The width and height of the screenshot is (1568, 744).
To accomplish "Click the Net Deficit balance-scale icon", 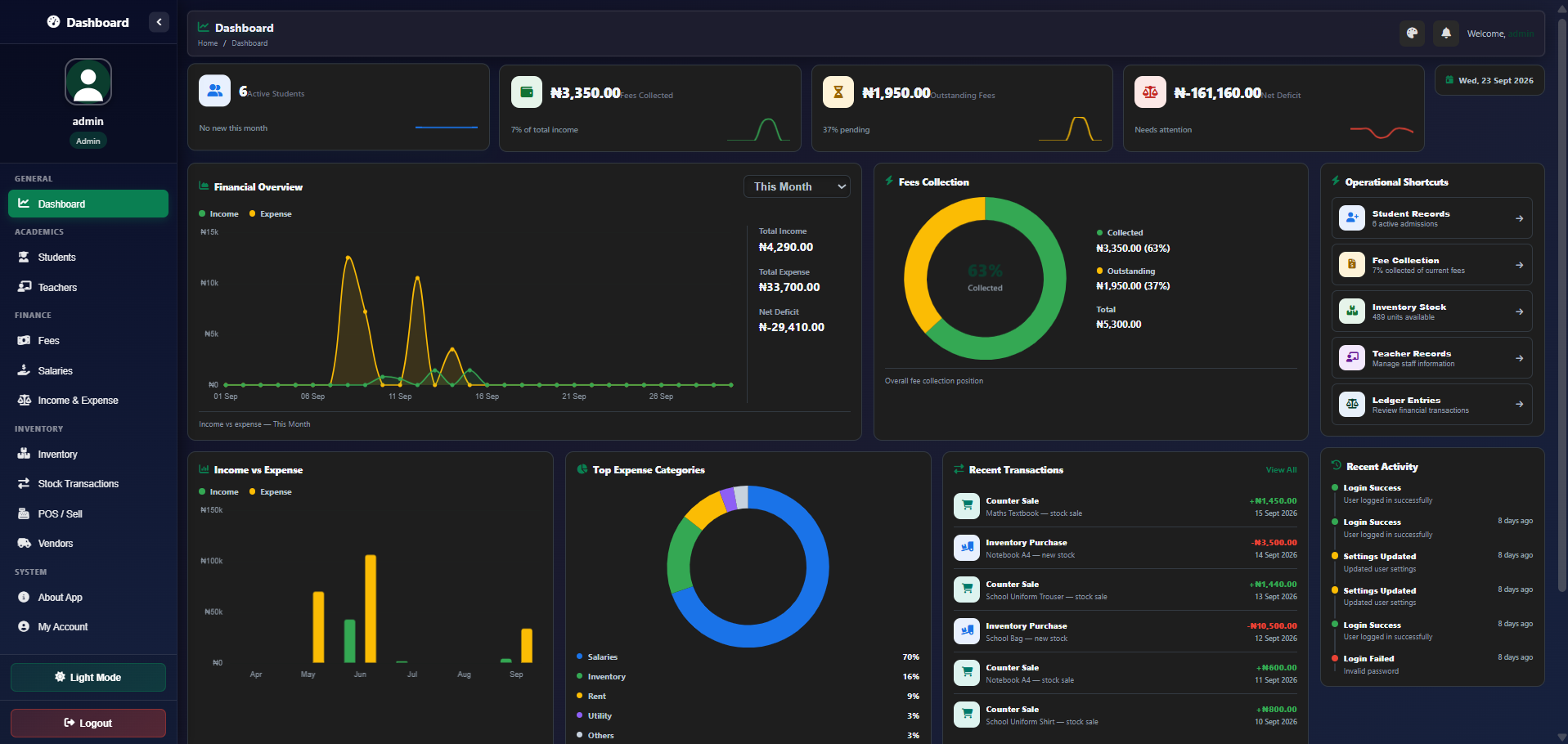I will [1150, 92].
